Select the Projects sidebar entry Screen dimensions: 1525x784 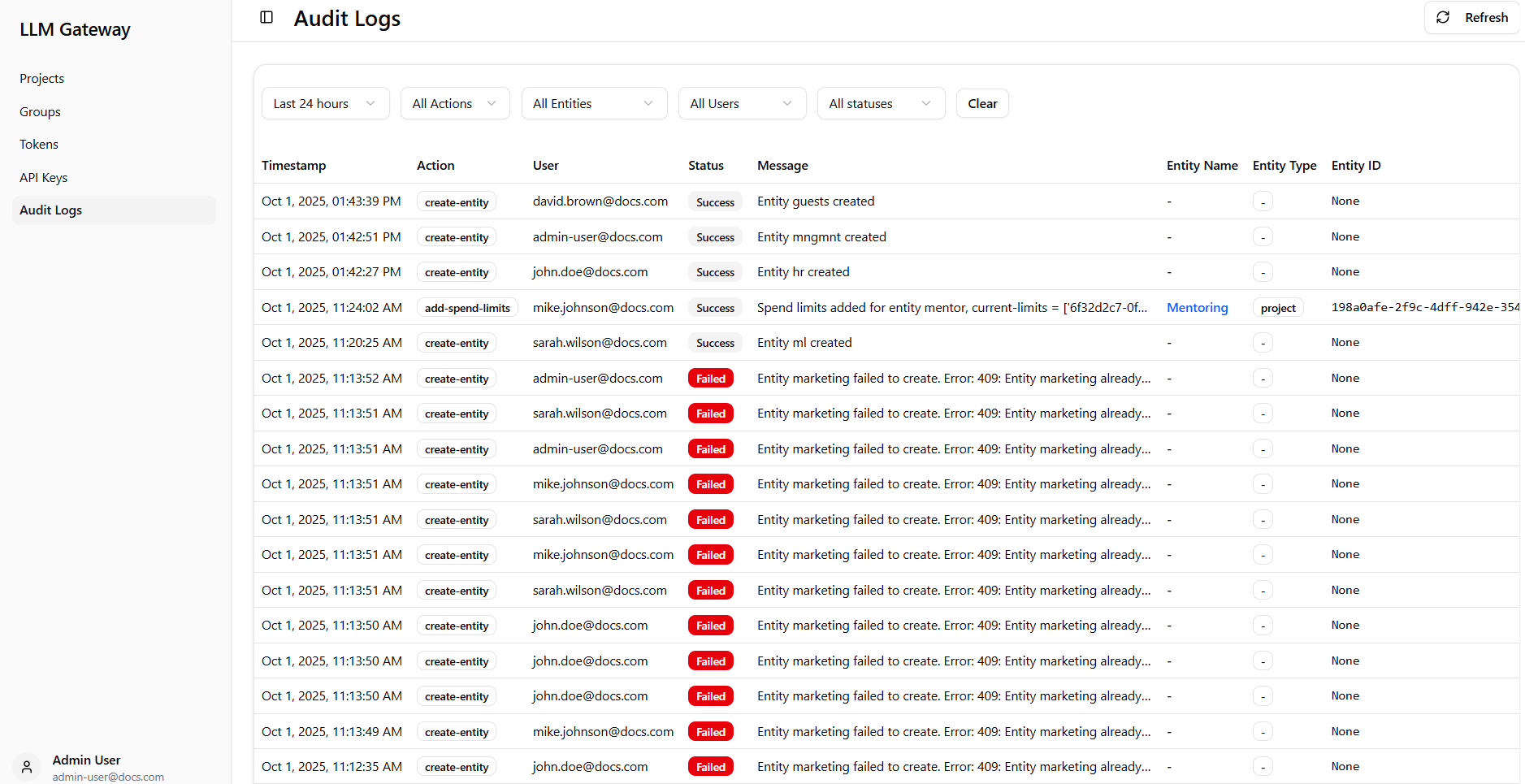pyautogui.click(x=41, y=78)
